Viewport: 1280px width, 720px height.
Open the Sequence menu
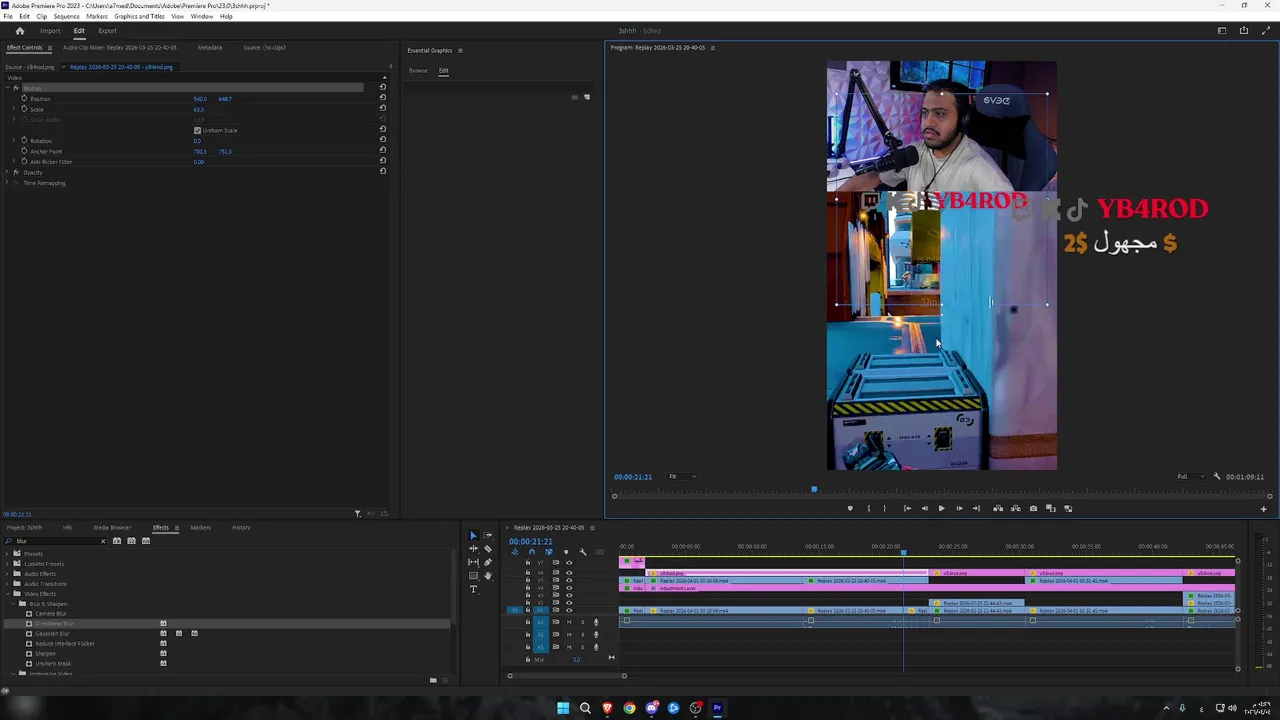tap(67, 16)
